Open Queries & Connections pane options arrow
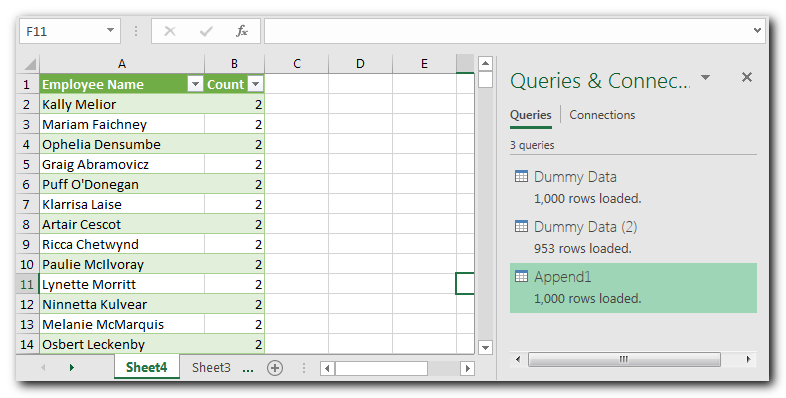The height and width of the screenshot is (398, 786). [705, 77]
